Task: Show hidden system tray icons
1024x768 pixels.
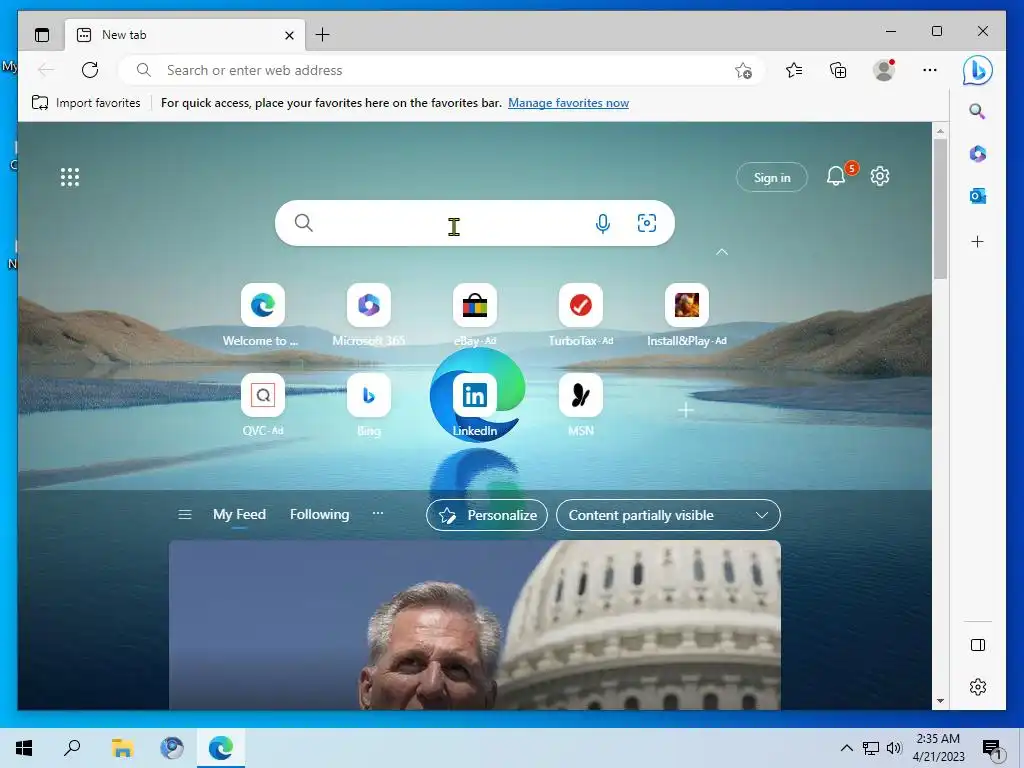Action: pos(846,748)
